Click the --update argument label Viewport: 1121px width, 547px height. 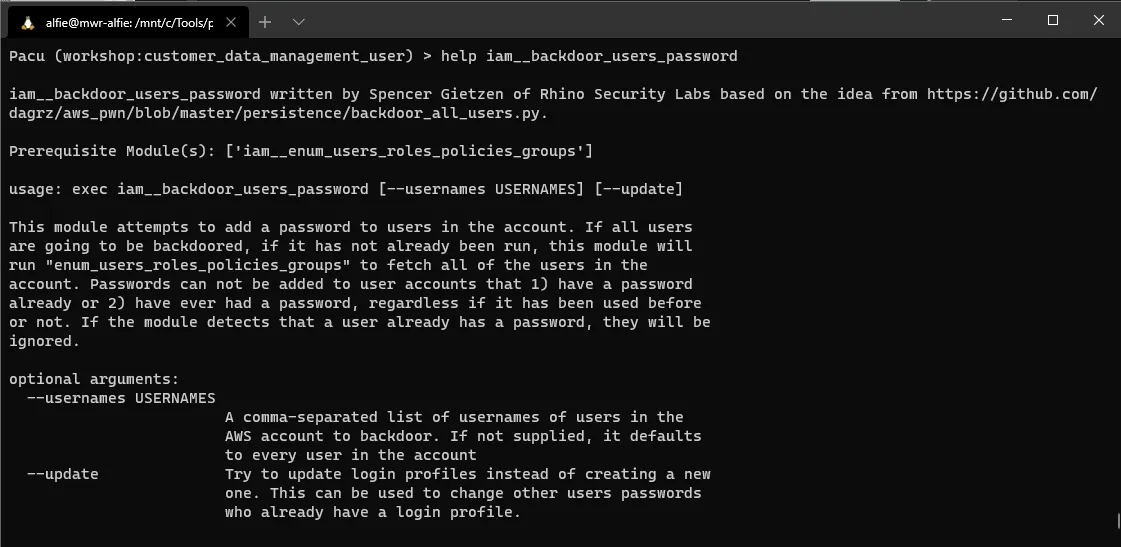(63, 474)
